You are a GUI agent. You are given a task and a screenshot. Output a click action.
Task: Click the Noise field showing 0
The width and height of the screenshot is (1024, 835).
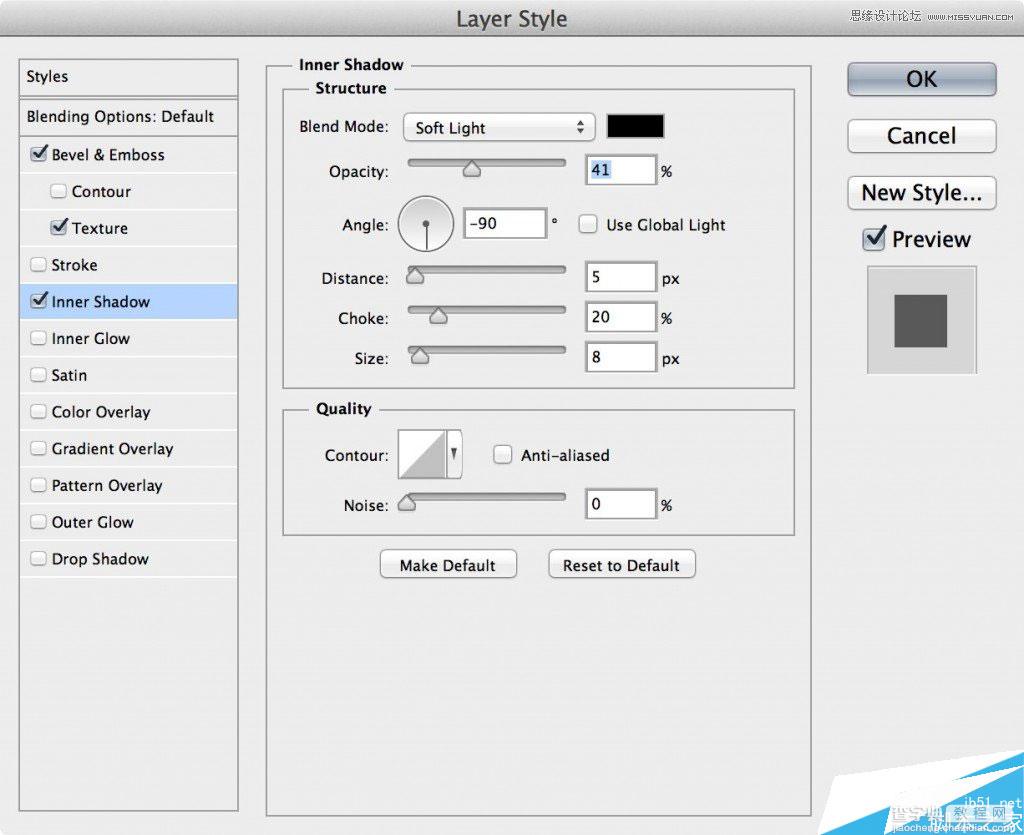pos(620,504)
